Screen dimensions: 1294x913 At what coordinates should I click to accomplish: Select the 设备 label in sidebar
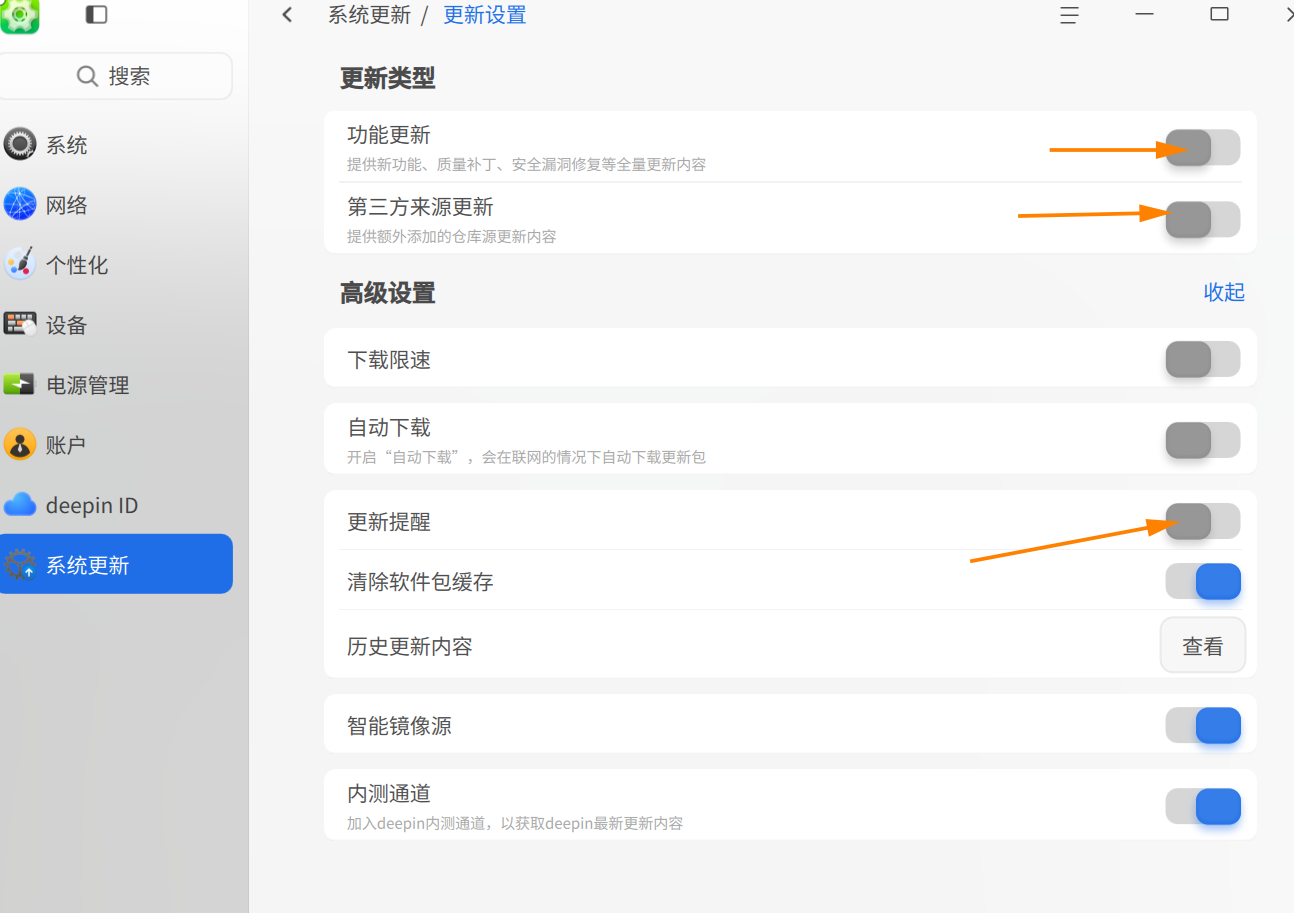[x=67, y=325]
